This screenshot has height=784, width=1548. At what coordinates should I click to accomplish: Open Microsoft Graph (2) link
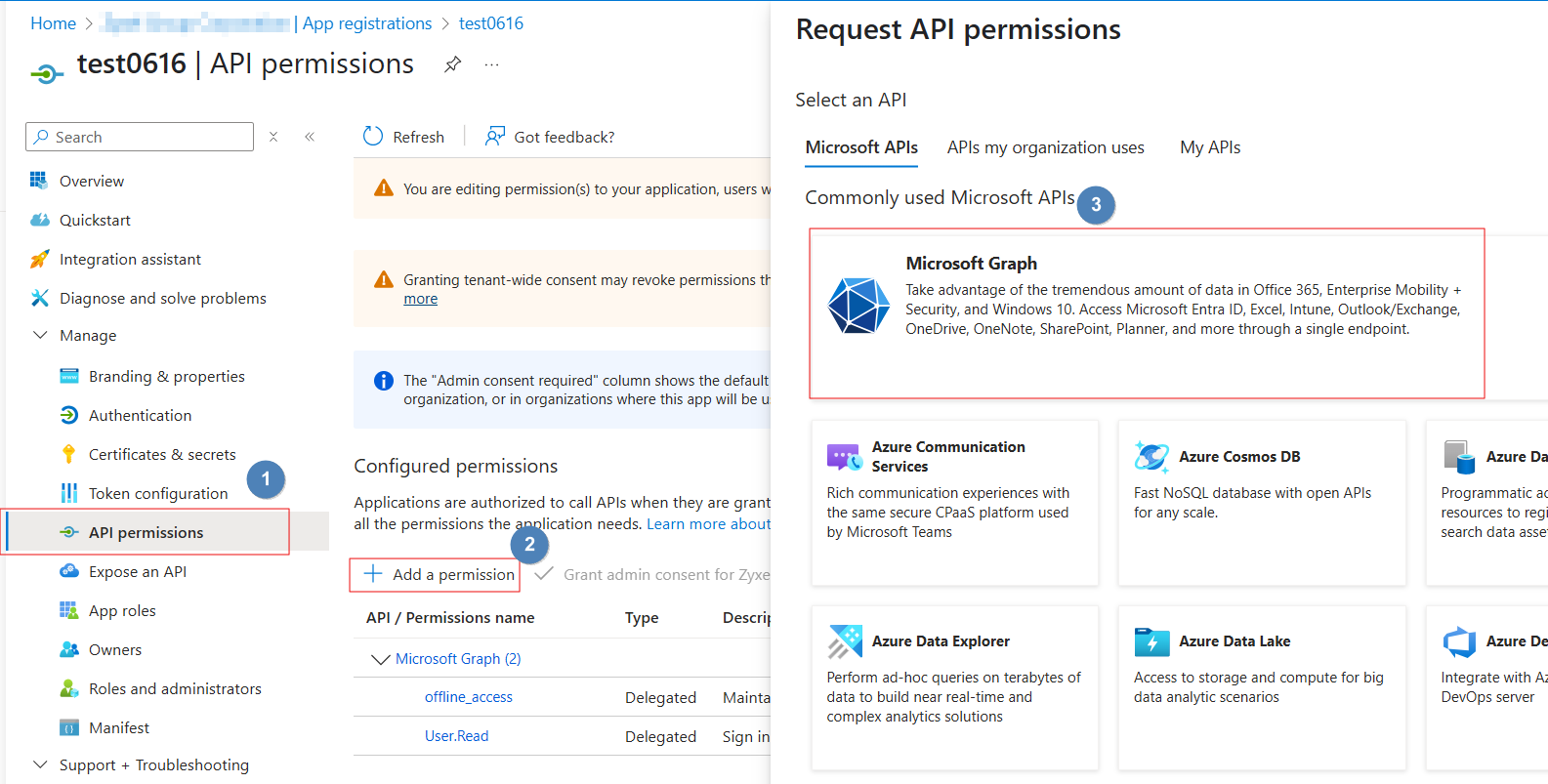458,659
